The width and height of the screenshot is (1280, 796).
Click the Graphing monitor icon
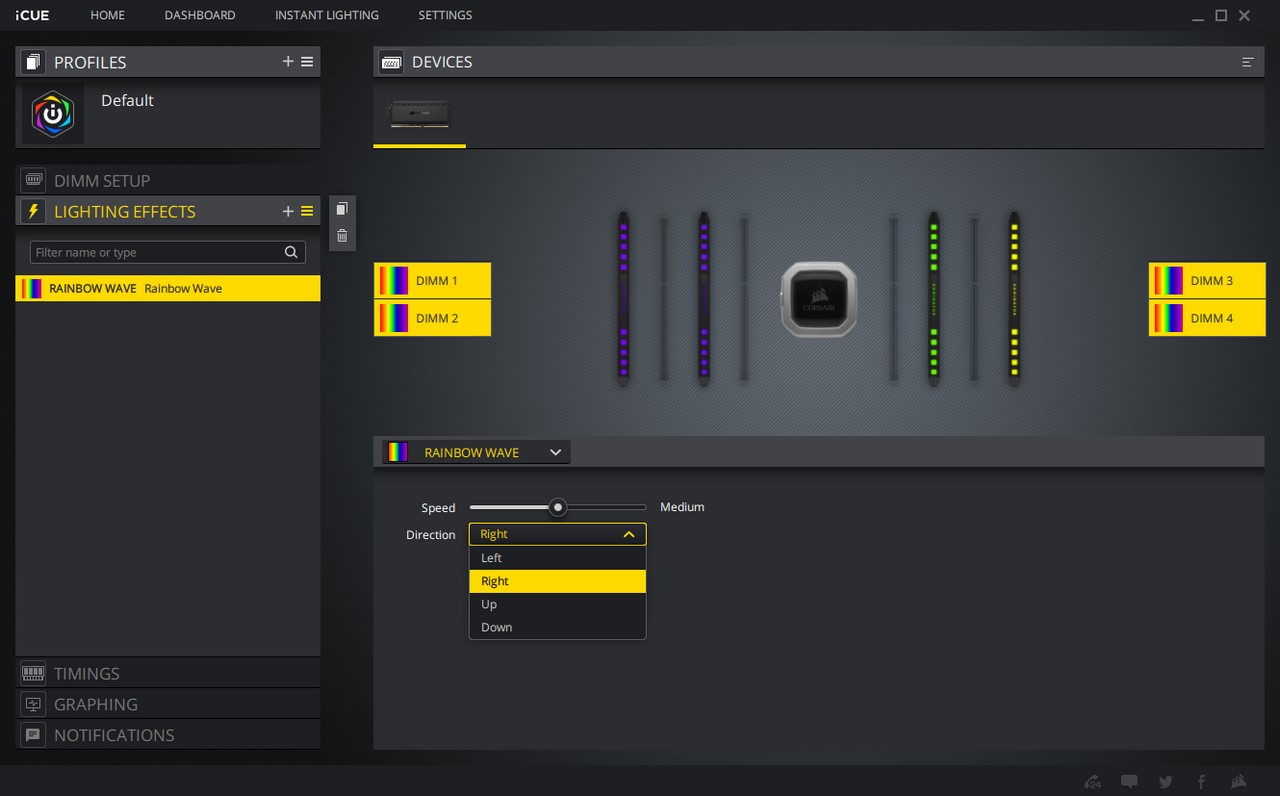click(x=33, y=704)
